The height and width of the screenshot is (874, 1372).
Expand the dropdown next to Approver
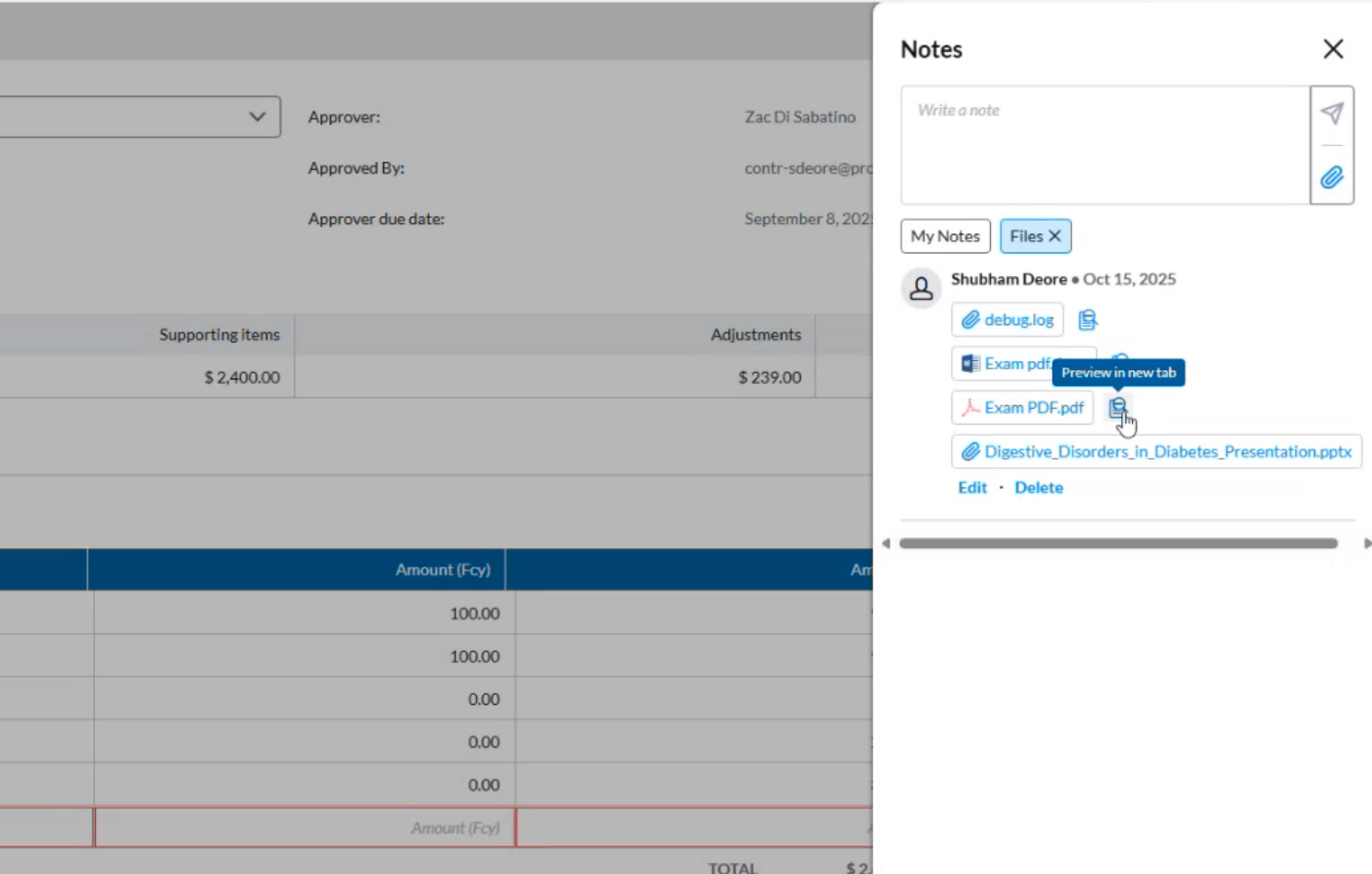257,117
